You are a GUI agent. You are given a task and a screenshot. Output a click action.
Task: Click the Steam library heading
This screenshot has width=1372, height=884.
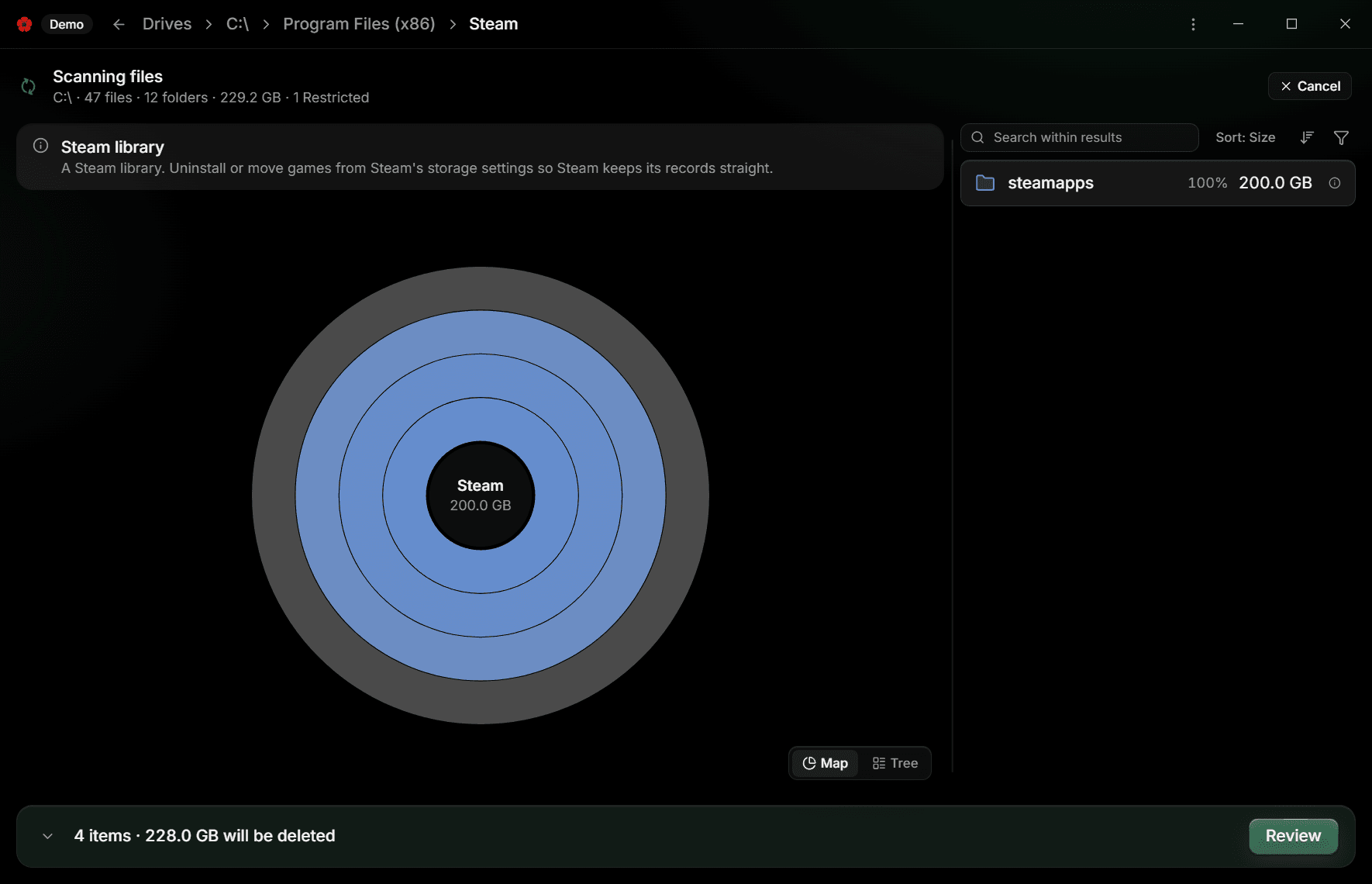pos(112,147)
